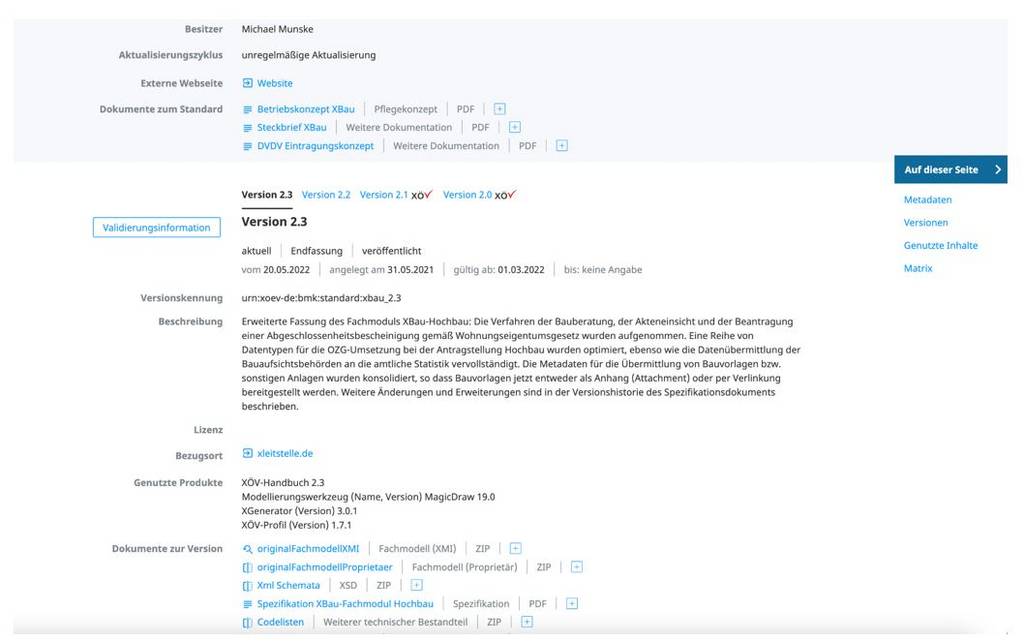
Task: Open the Matrix section link
Action: 917,268
